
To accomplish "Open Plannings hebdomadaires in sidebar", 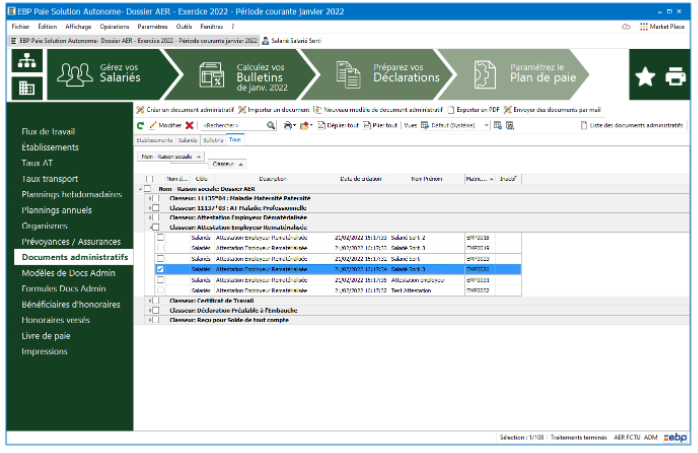I will coord(72,194).
